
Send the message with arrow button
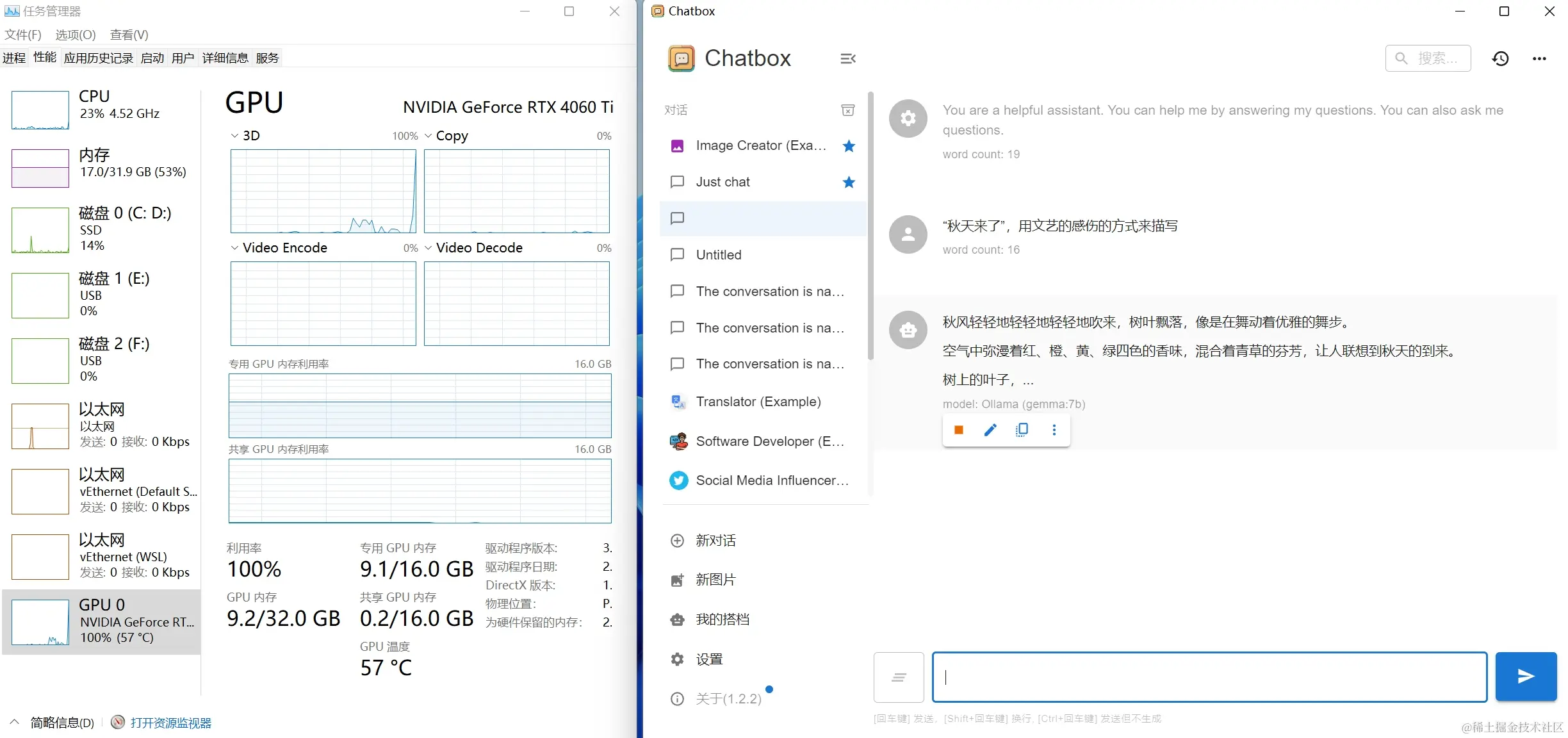point(1526,676)
